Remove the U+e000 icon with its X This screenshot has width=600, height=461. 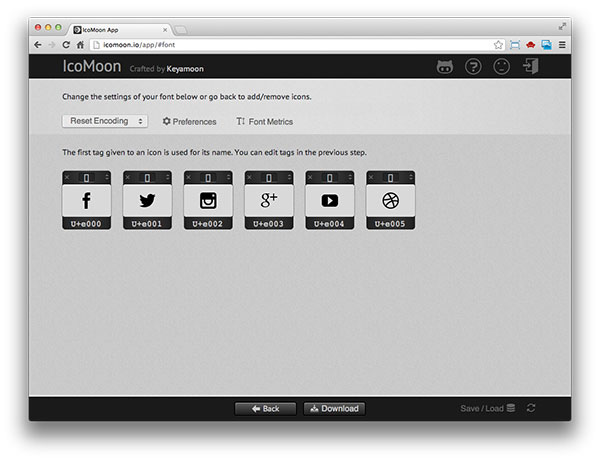[67, 177]
